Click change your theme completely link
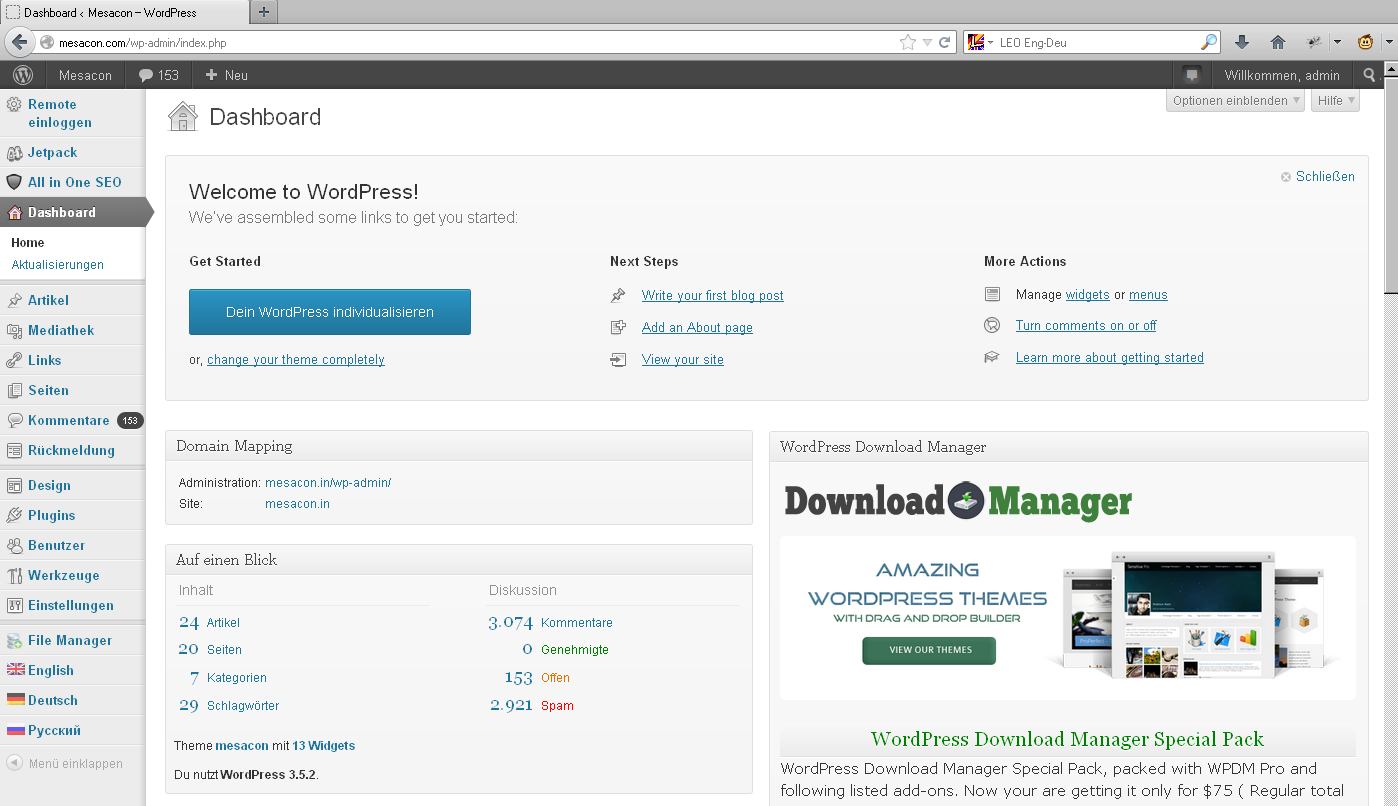1398x806 pixels. tap(296, 360)
